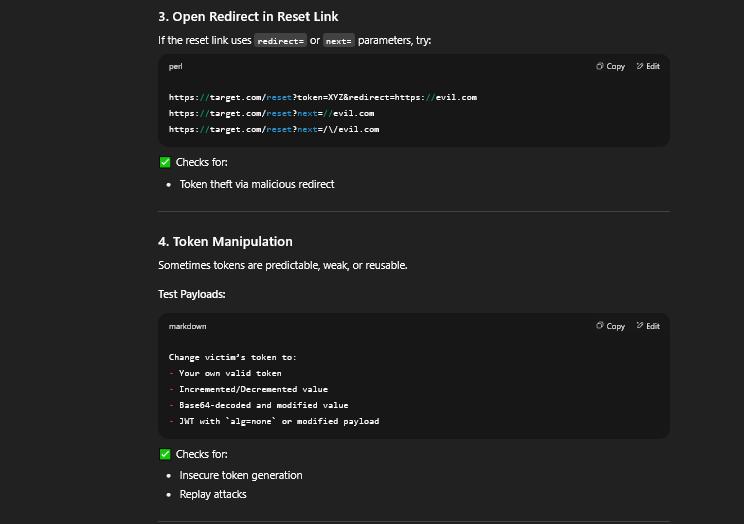The image size is (745, 524).
Task: Click the URL line ending next=//evil.com
Action: point(271,114)
